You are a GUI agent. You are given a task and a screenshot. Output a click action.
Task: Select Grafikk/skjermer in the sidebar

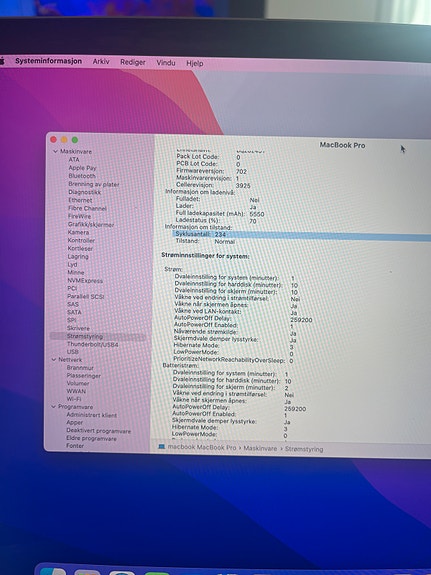point(91,224)
